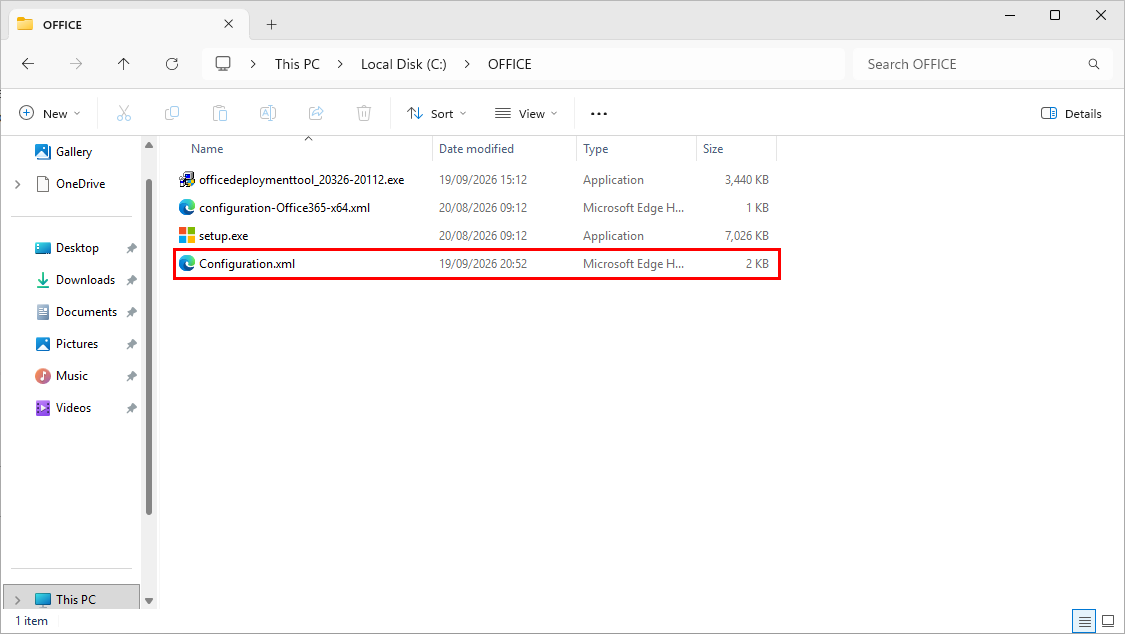1125x634 pixels.
Task: Switch to large thumbnails view icon
Action: 1108,621
